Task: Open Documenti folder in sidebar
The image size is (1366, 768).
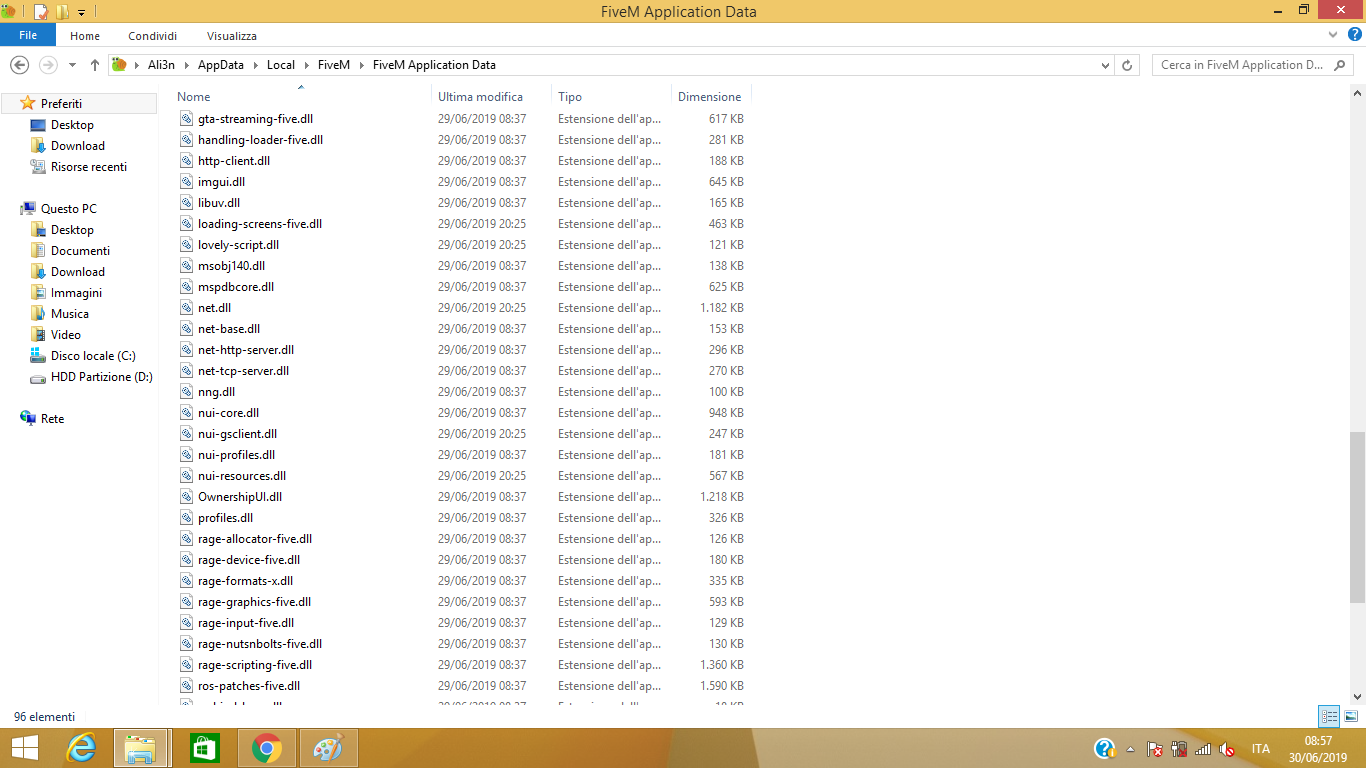Action: pos(80,251)
